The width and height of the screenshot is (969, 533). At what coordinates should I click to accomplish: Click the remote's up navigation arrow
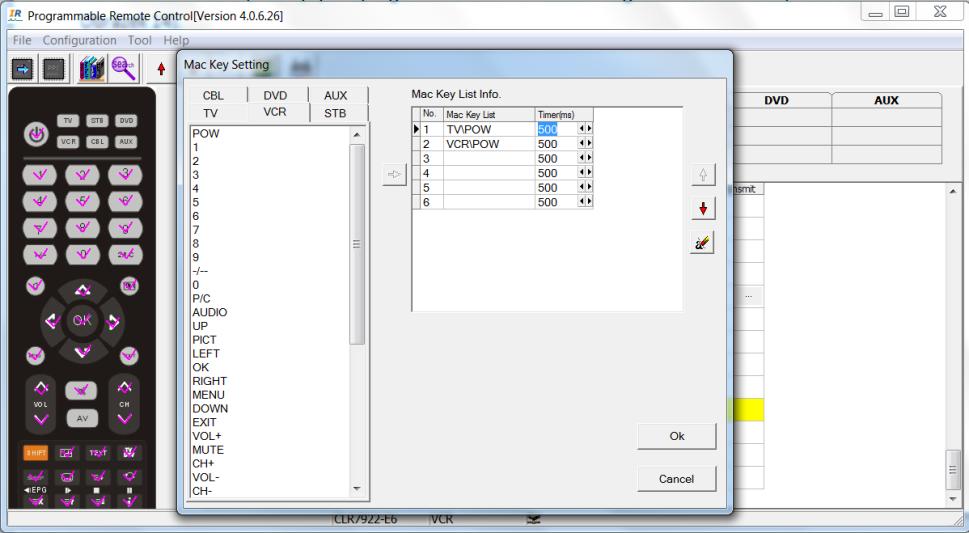(x=82, y=290)
